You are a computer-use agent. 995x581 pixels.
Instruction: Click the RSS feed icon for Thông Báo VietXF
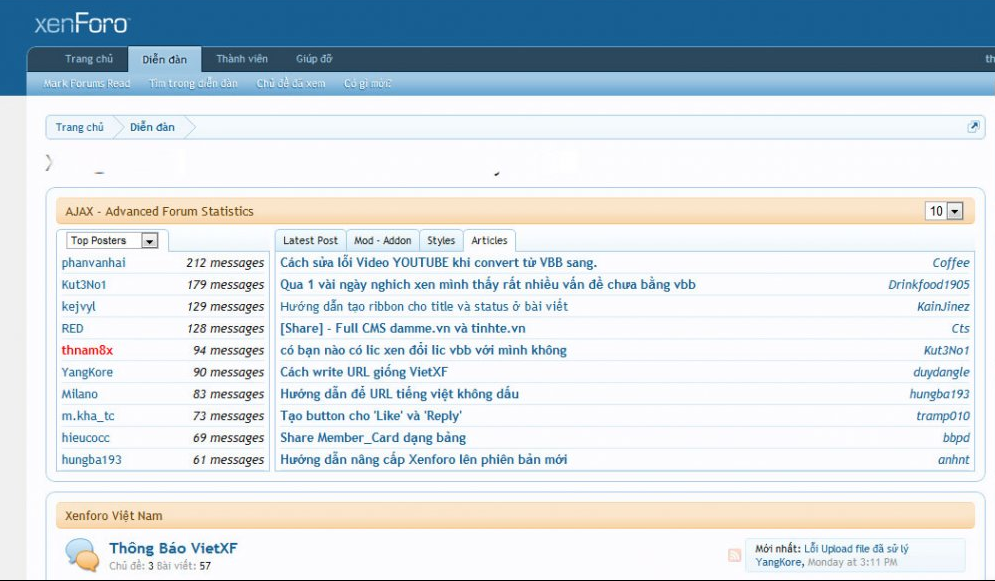[735, 555]
